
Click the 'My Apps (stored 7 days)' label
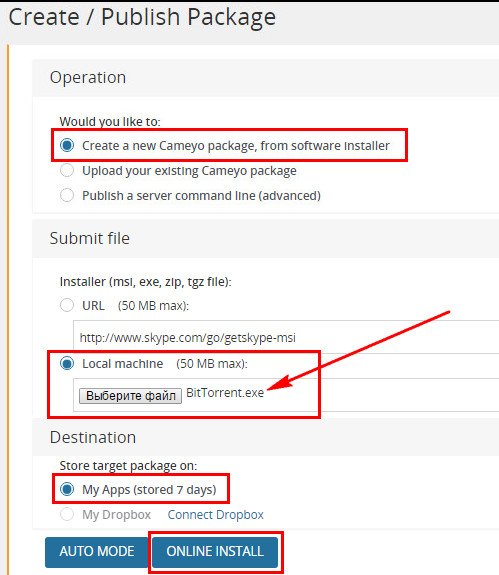click(149, 490)
